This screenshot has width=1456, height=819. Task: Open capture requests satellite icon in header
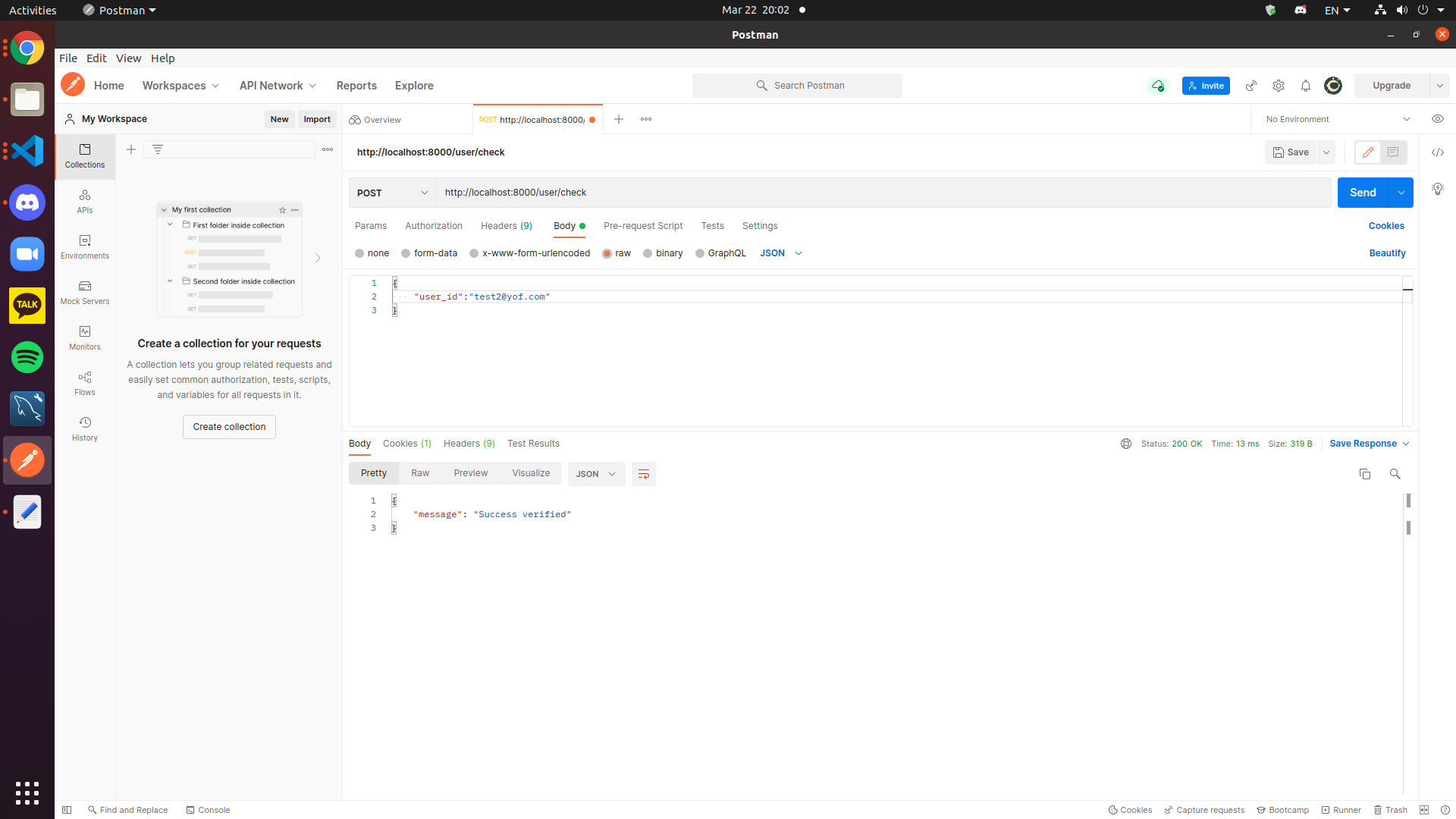pos(1251,86)
